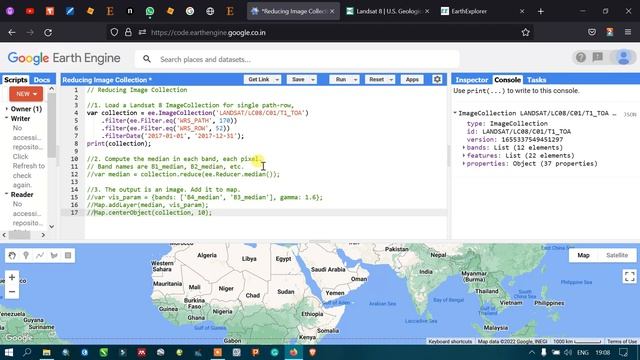
Task: Collapse the ImageCollection console entry
Action: point(455,113)
